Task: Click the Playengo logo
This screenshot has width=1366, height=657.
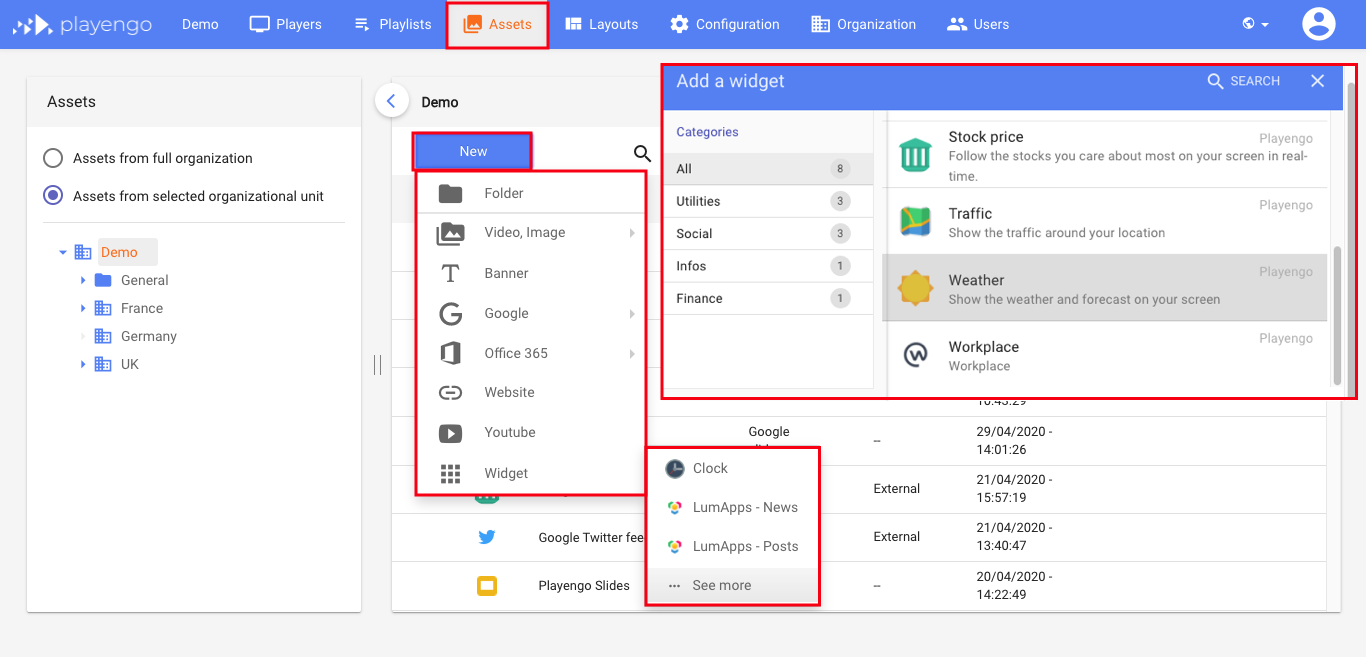Action: click(x=82, y=24)
